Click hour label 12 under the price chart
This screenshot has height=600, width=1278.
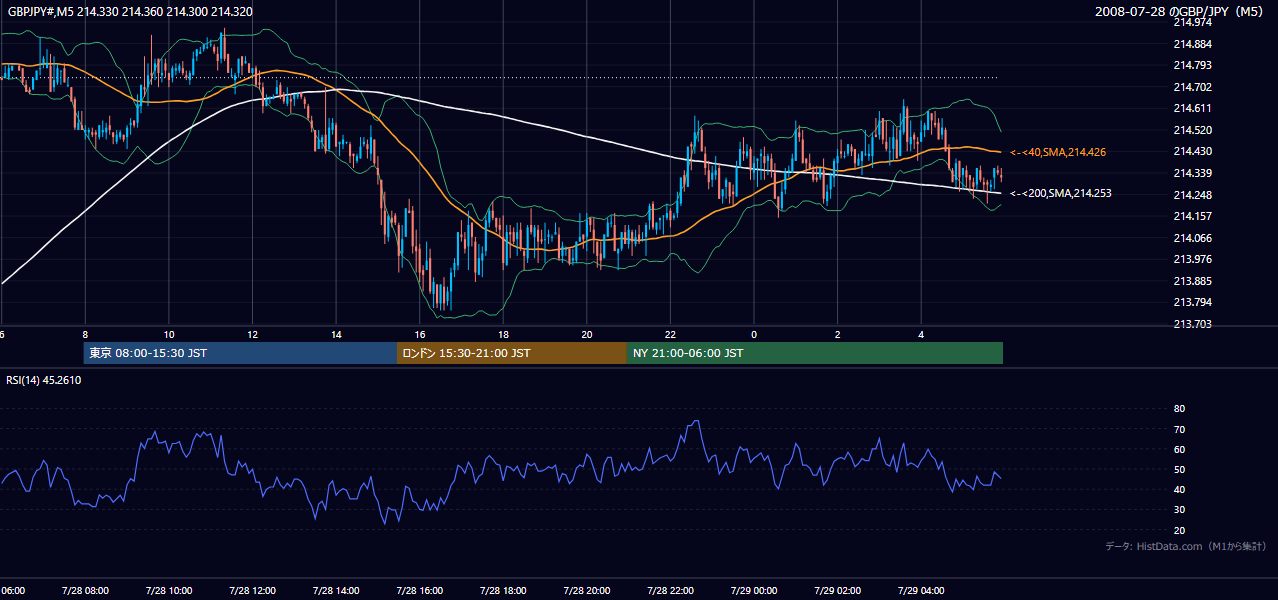click(252, 335)
